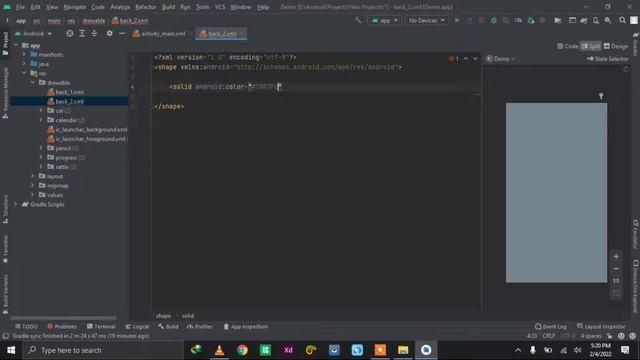This screenshot has width=640, height=360.
Task: Run the app with green play button
Action: (457, 20)
